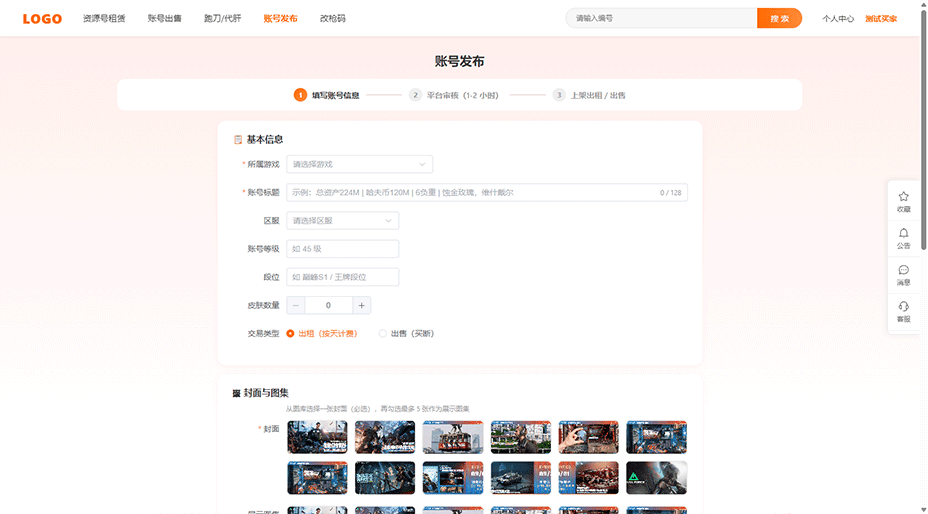Image resolution: width=928 pixels, height=514 pixels.
Task: Click the 账号发布 page heading
Action: (459, 62)
